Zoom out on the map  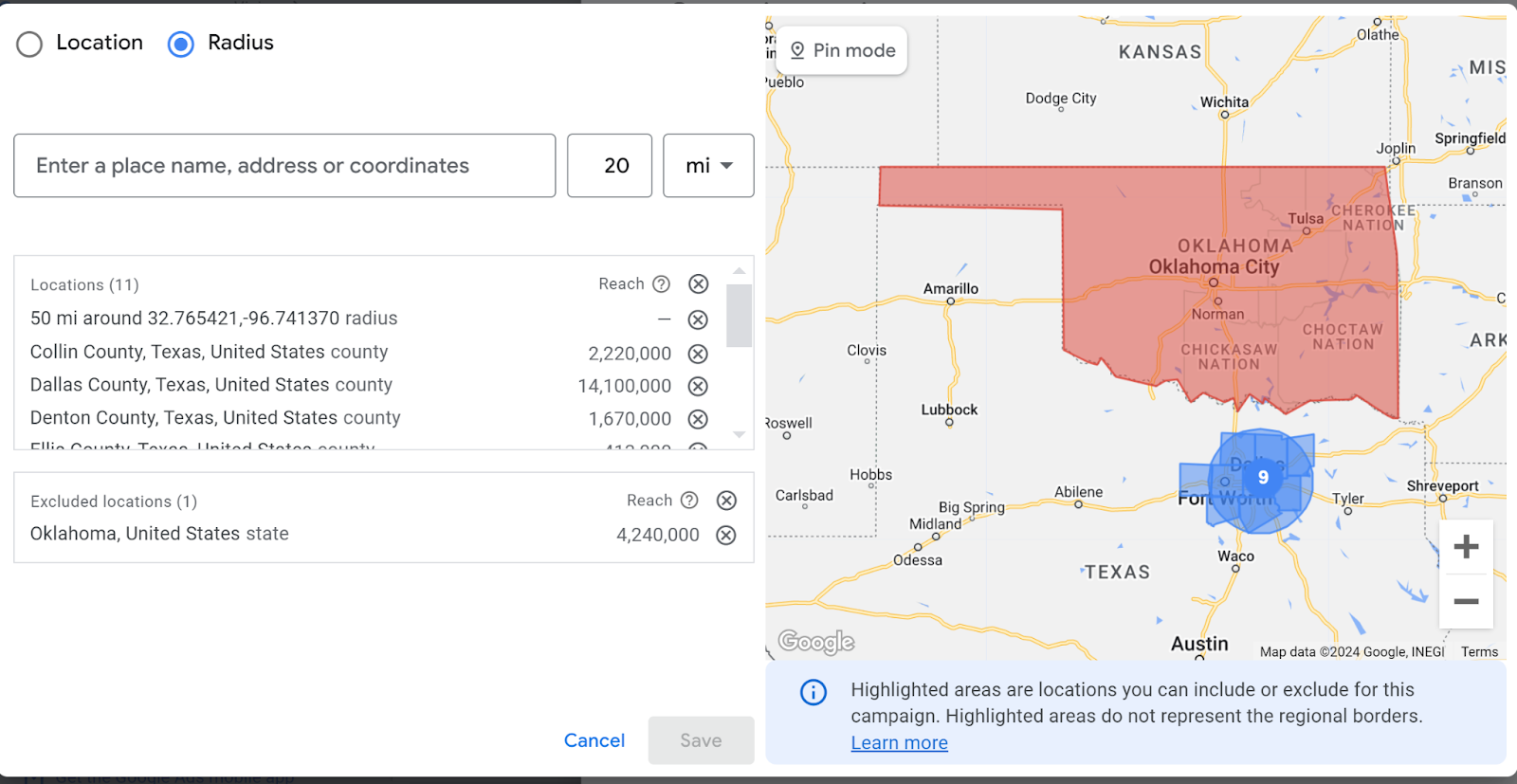[1466, 601]
